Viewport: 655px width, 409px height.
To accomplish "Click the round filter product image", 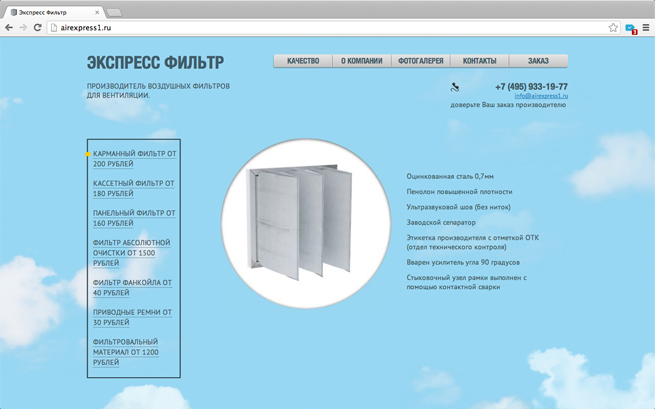I will (306, 224).
